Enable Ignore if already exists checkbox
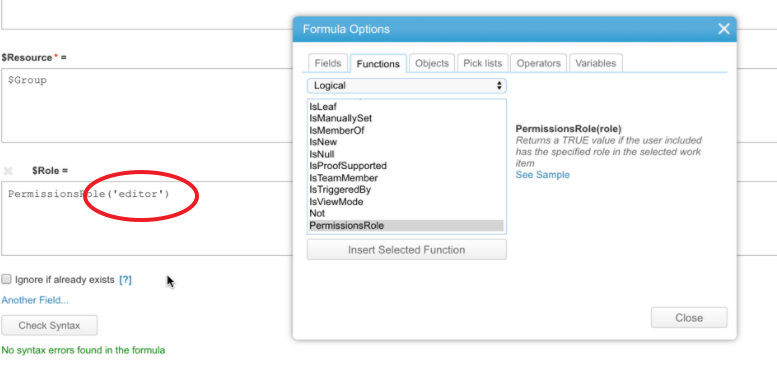This screenshot has height=369, width=777. [6, 279]
